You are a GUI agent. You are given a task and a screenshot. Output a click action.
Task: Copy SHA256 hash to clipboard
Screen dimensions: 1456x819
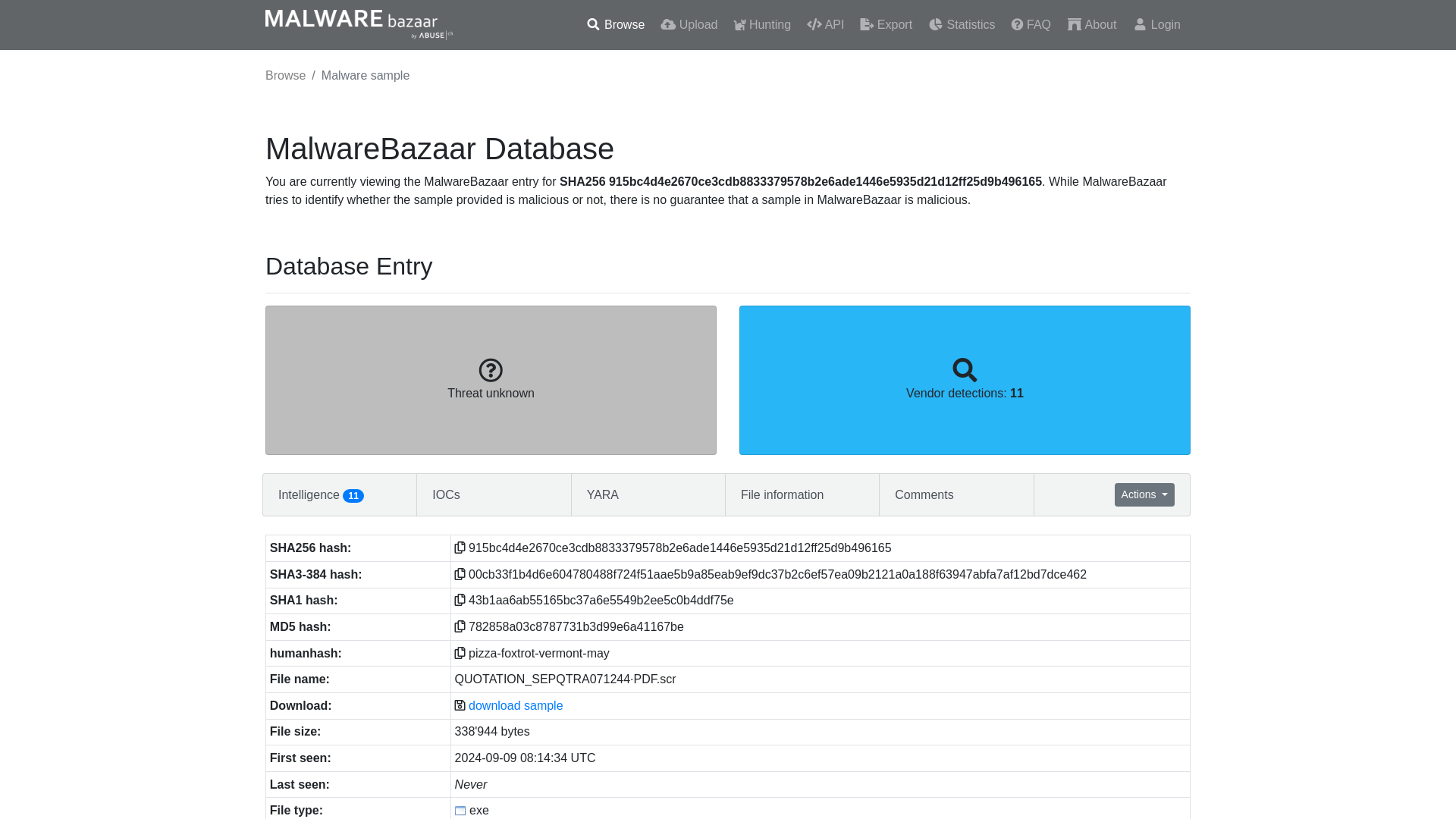(x=460, y=548)
